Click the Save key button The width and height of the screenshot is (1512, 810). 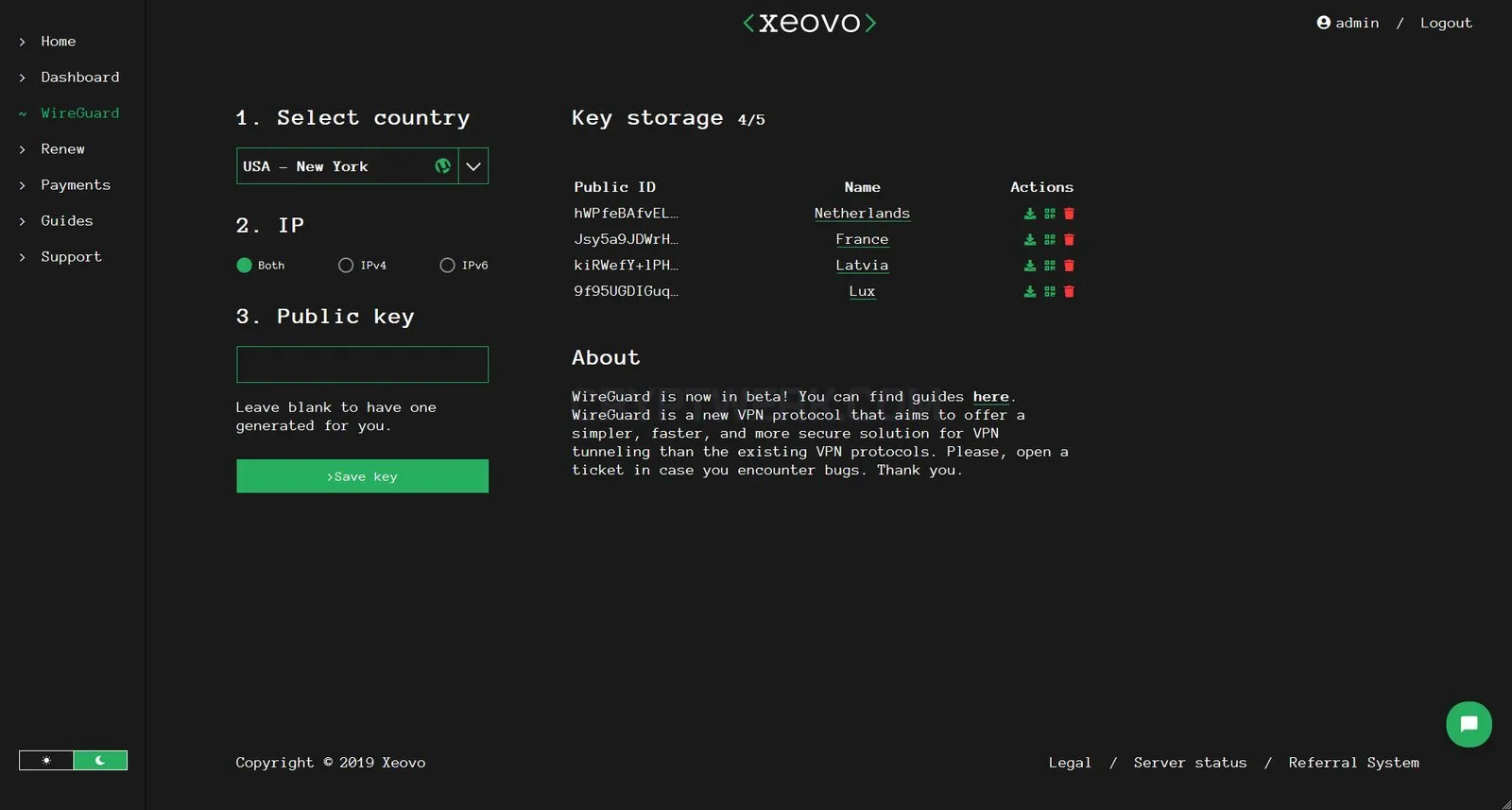362,476
